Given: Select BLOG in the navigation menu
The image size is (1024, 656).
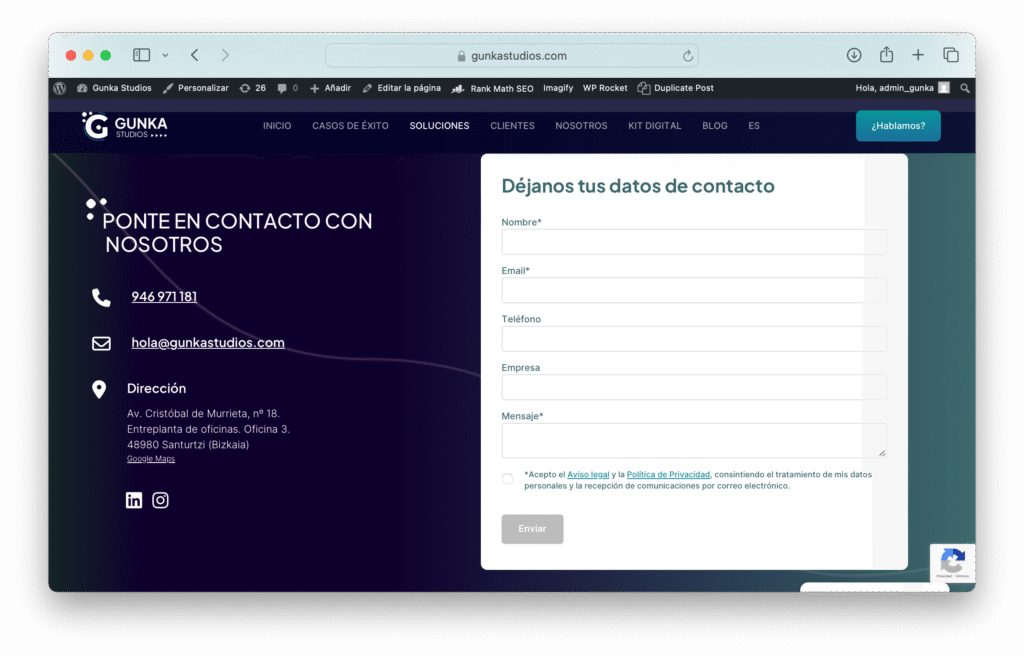Looking at the screenshot, I should (714, 126).
